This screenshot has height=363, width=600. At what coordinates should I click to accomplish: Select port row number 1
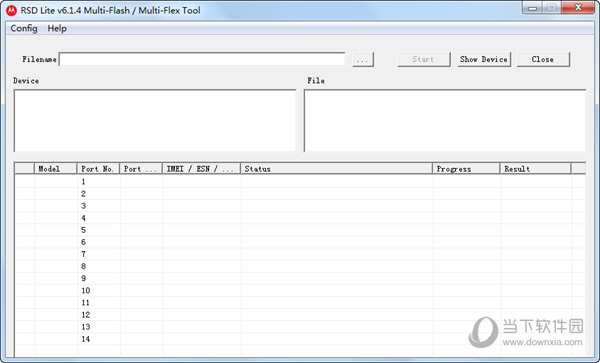300,182
